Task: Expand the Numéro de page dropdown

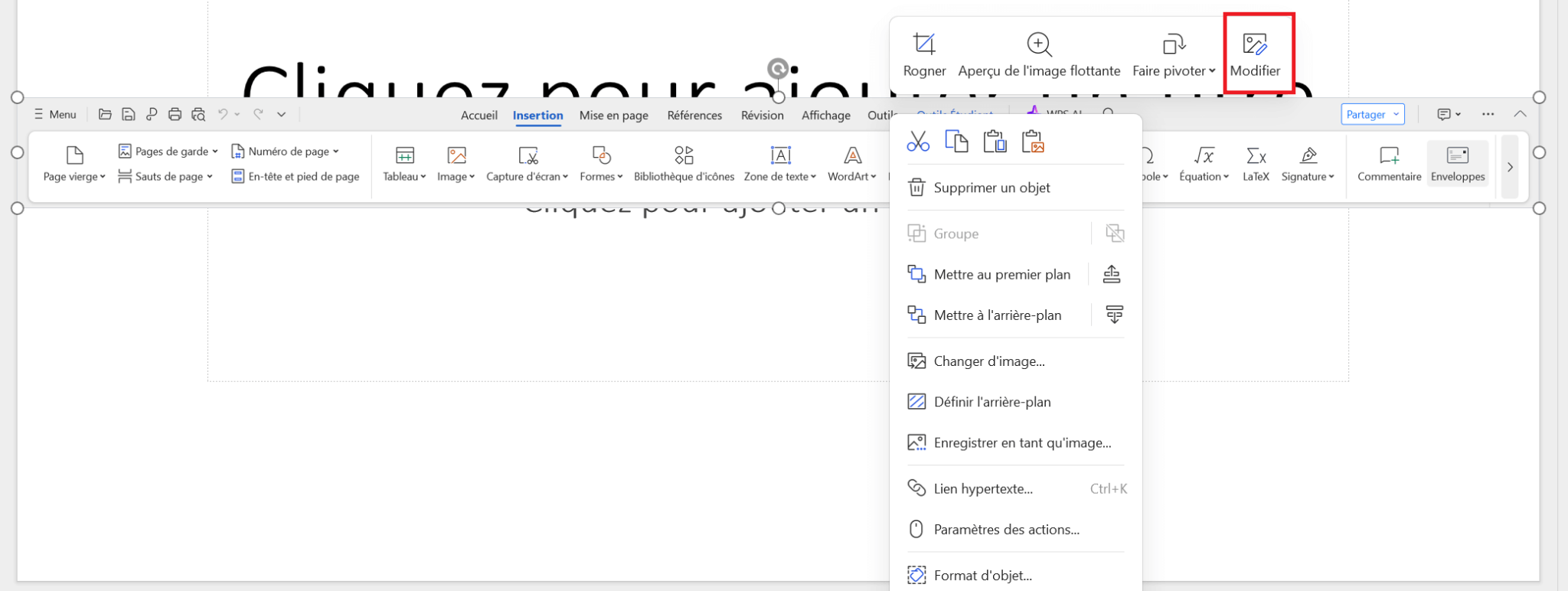Action: (285, 152)
